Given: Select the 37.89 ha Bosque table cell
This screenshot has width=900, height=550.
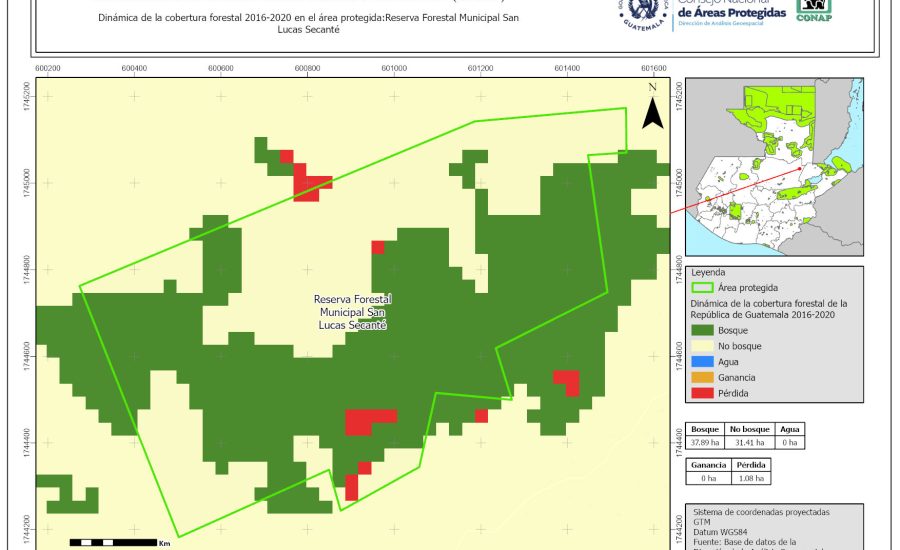Looking at the screenshot, I should click(707, 442).
